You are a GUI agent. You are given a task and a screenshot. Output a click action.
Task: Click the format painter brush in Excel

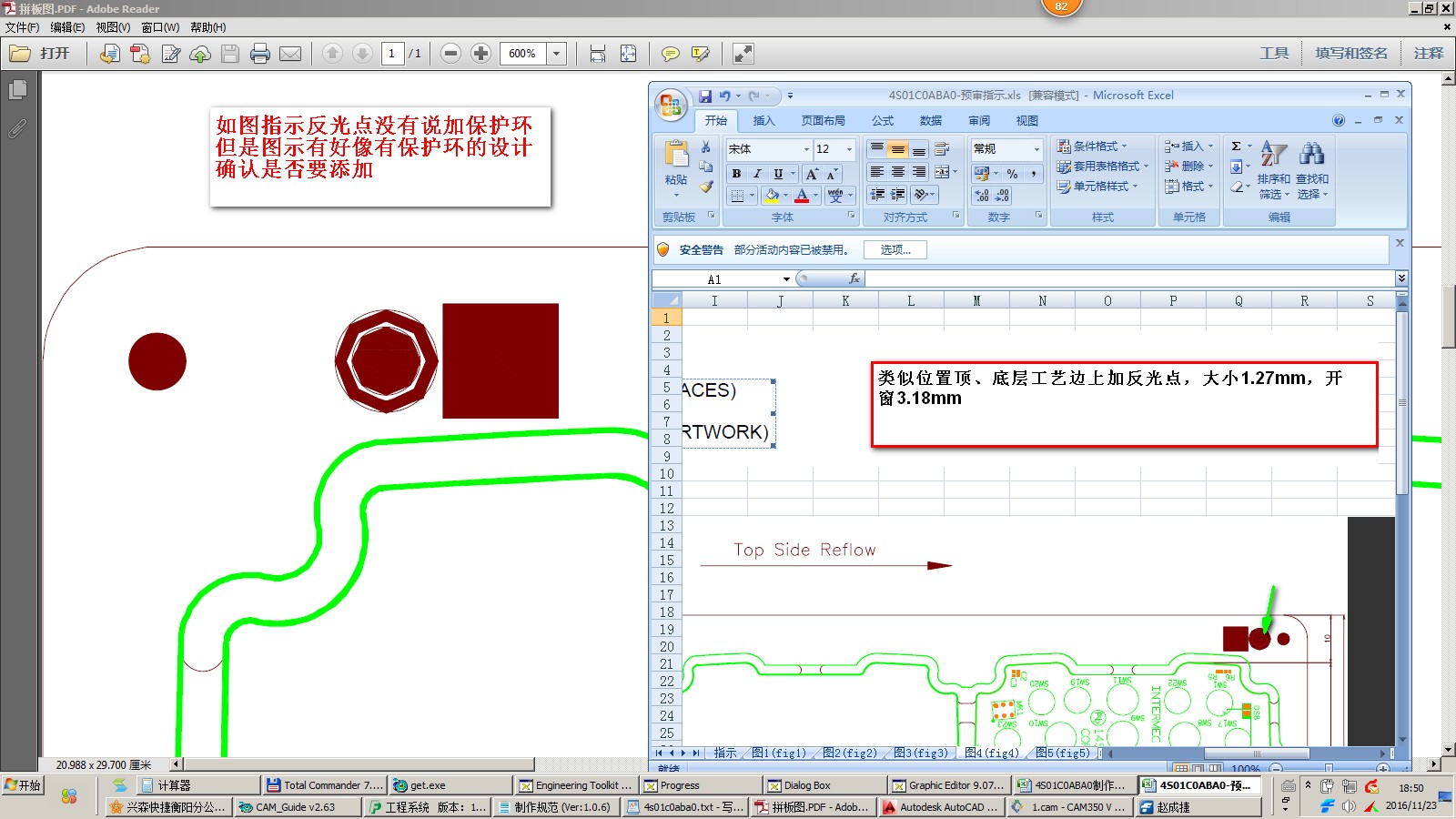tap(706, 187)
